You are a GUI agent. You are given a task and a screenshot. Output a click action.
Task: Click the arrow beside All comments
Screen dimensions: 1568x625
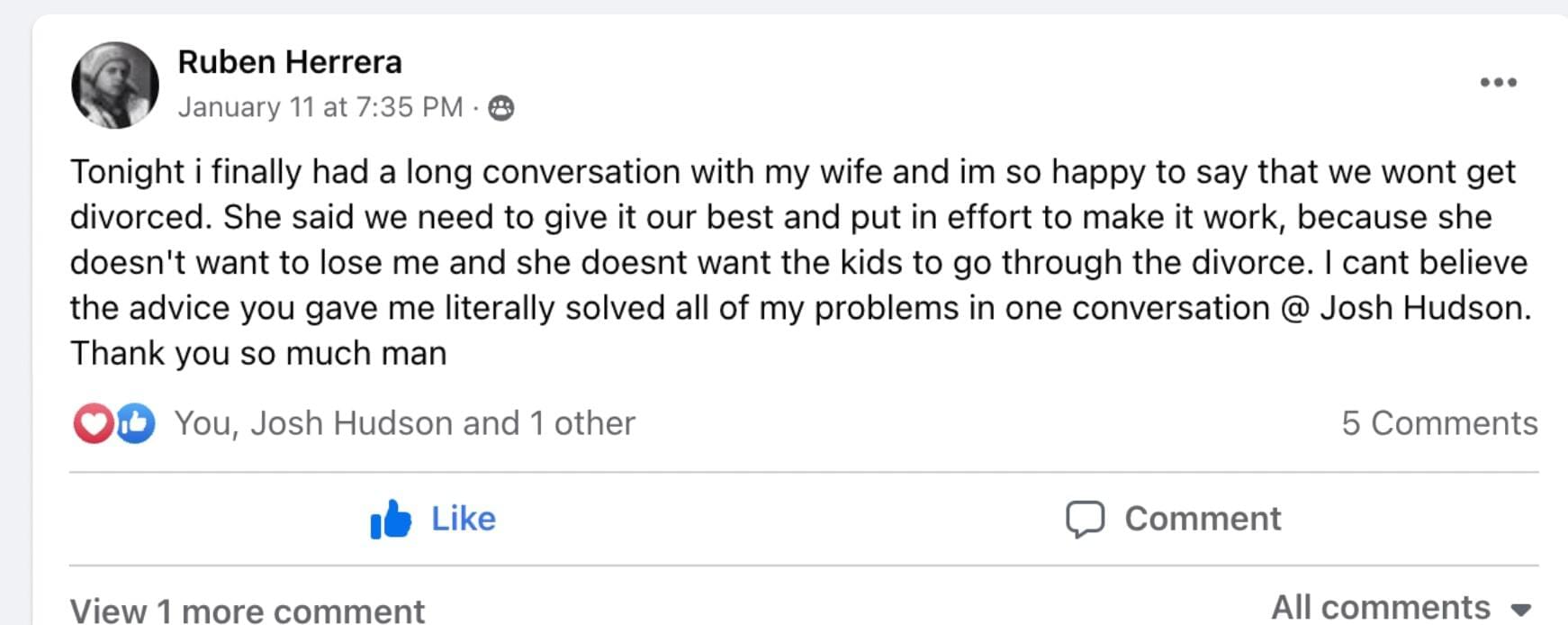[1521, 610]
